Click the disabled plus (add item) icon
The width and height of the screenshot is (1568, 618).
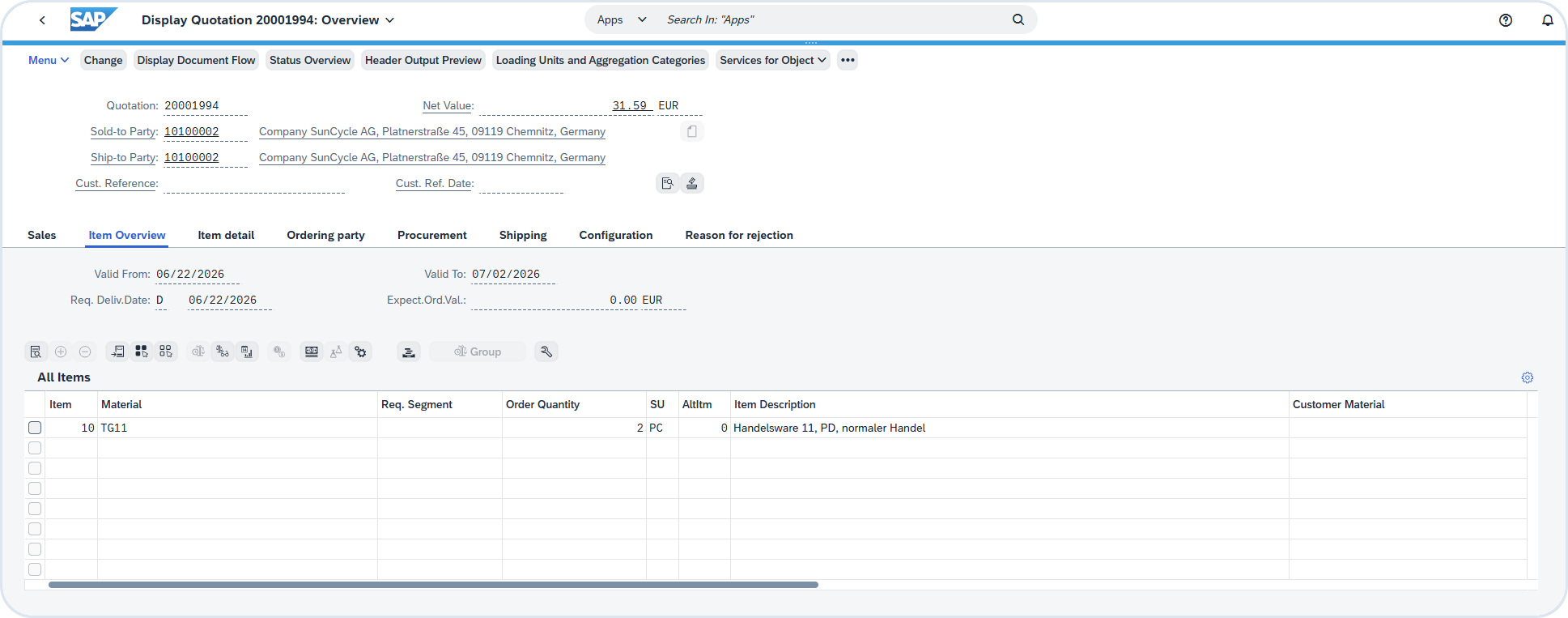pos(61,352)
